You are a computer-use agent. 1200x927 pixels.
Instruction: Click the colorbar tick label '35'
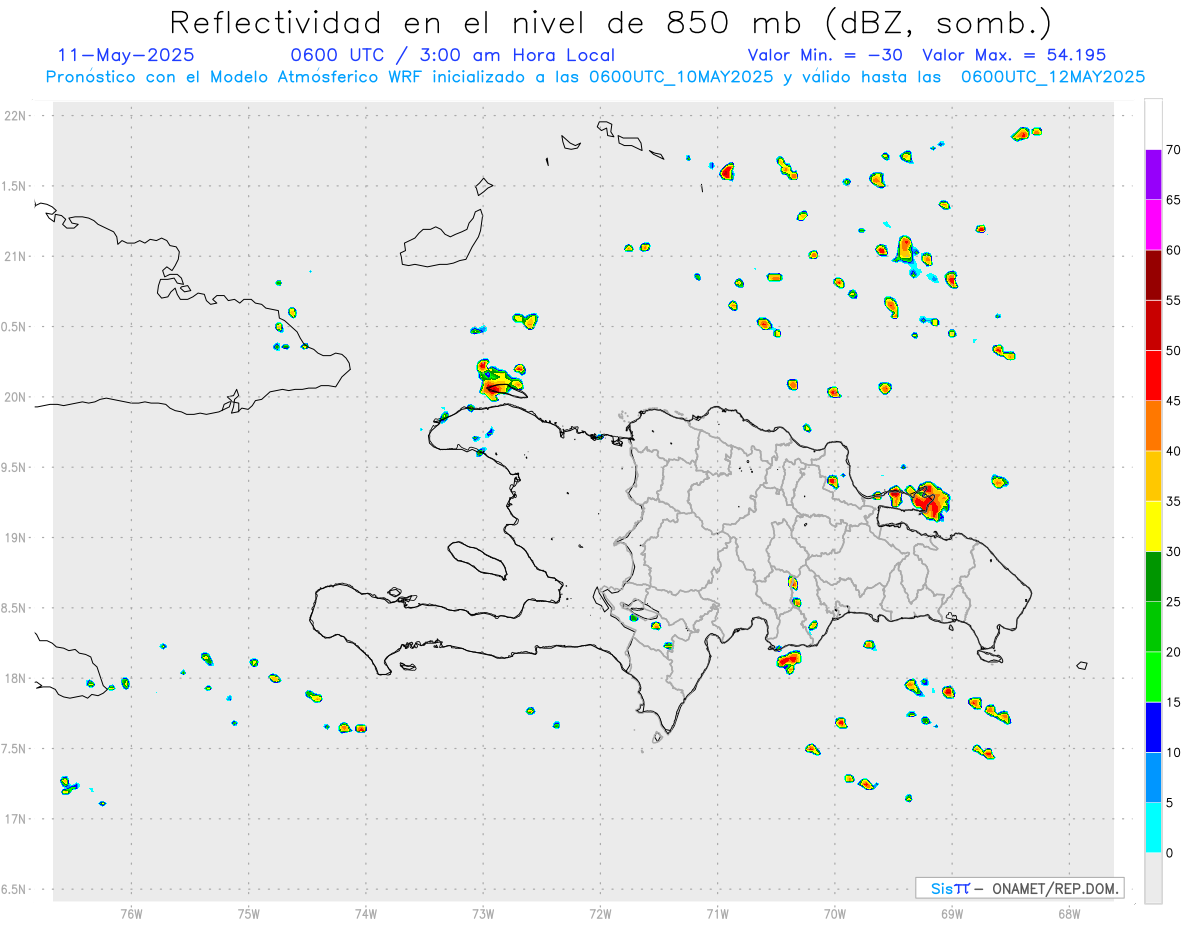[x=1173, y=501]
